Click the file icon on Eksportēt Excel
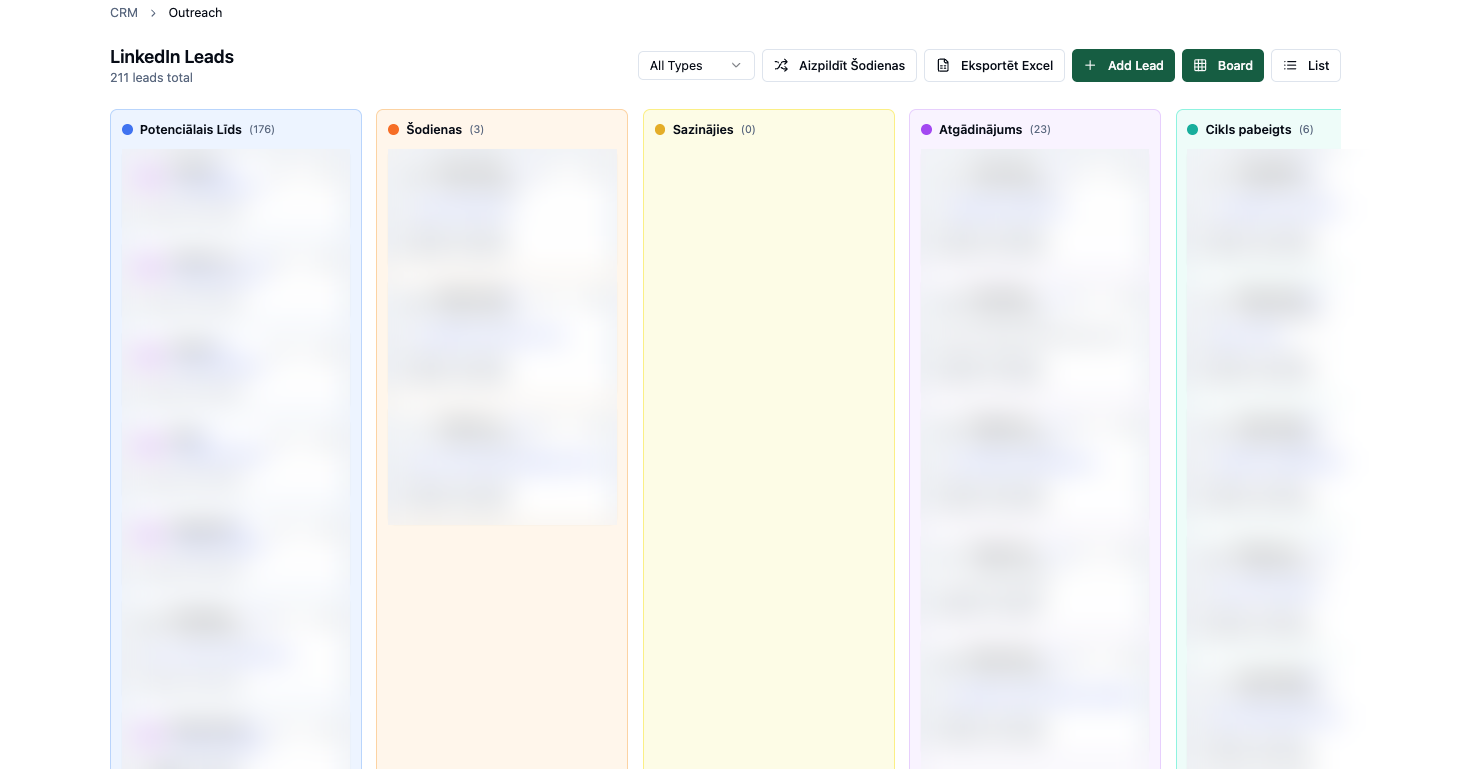Screen dimensions: 1481x769 click(x=943, y=65)
